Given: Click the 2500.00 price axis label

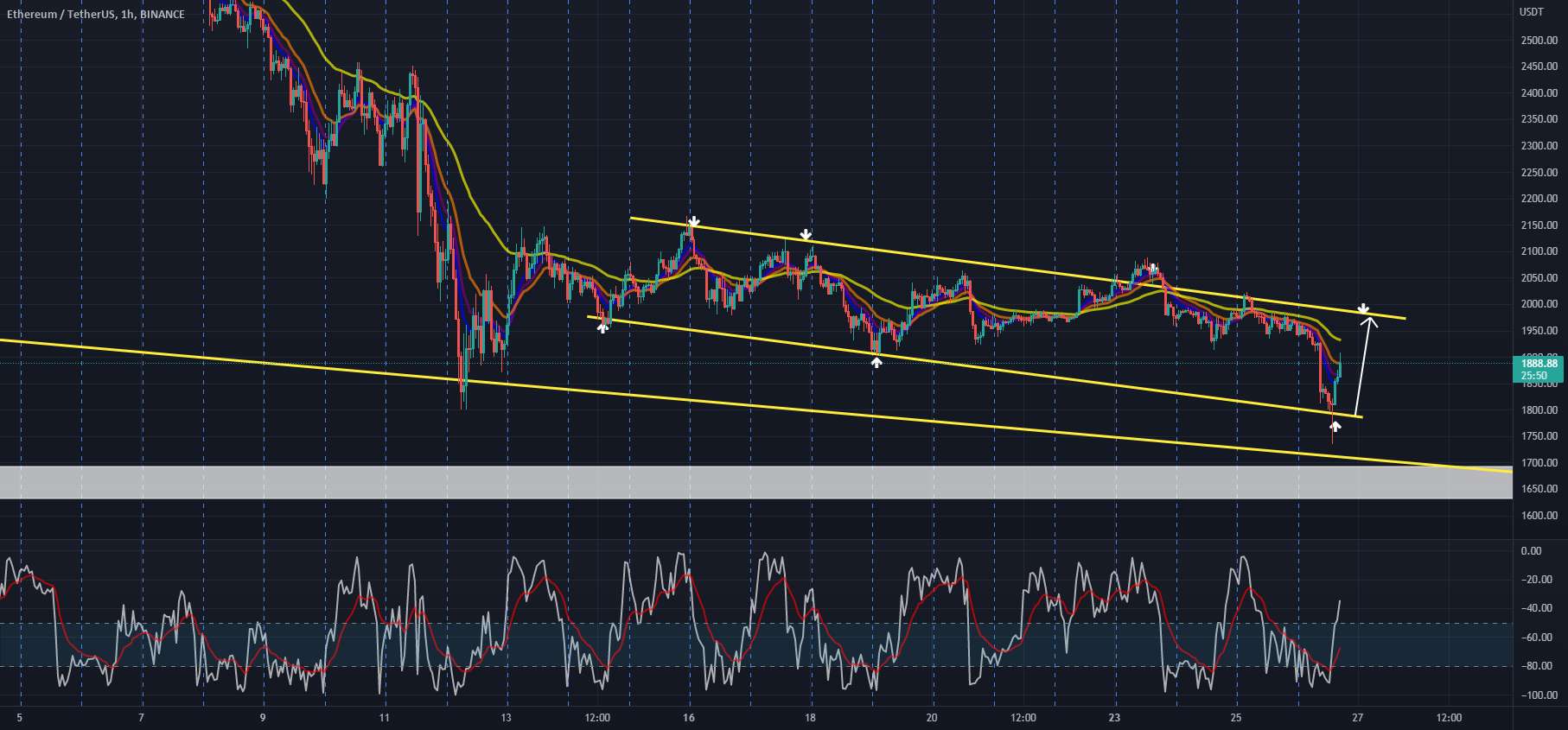Looking at the screenshot, I should [1539, 41].
